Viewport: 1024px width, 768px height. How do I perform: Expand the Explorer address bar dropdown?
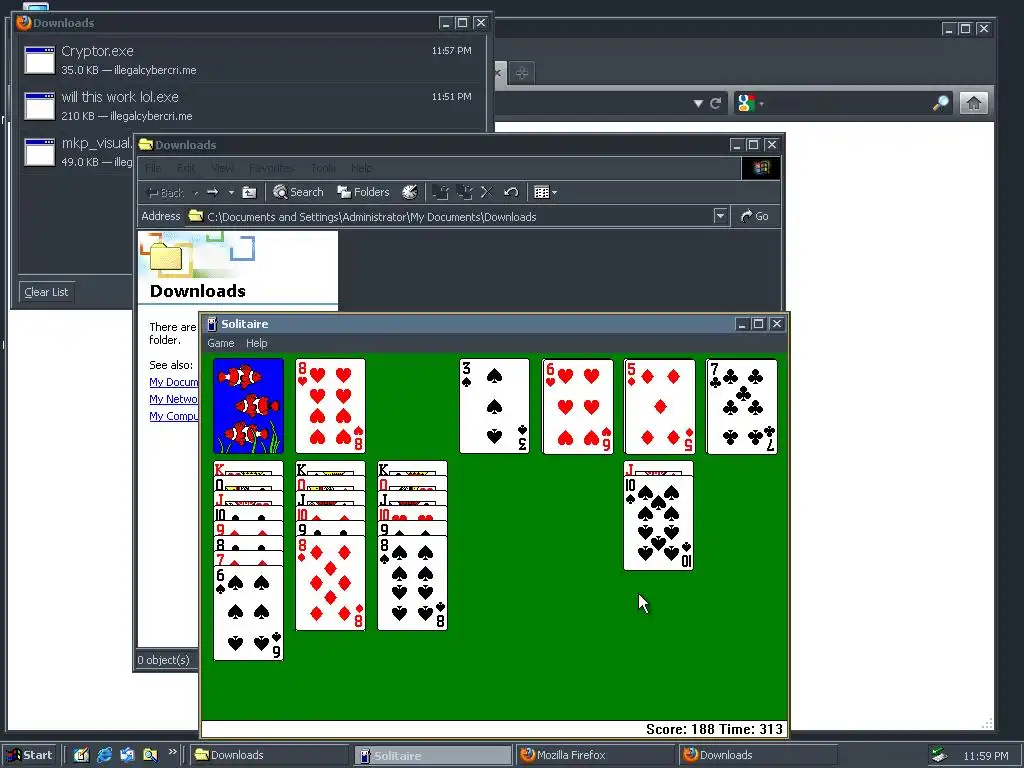pyautogui.click(x=720, y=216)
